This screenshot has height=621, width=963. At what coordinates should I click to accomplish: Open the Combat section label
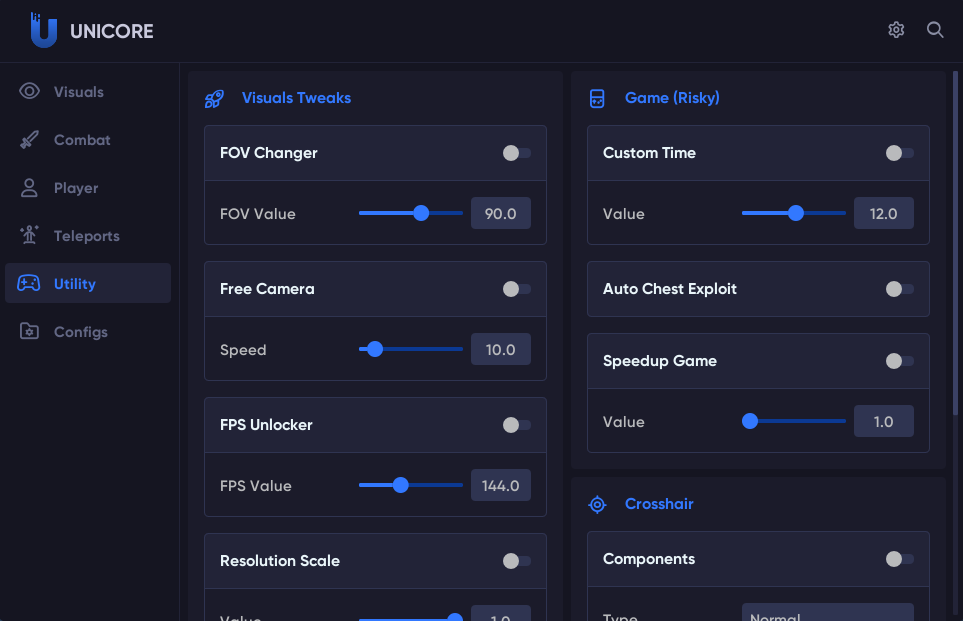tap(82, 140)
